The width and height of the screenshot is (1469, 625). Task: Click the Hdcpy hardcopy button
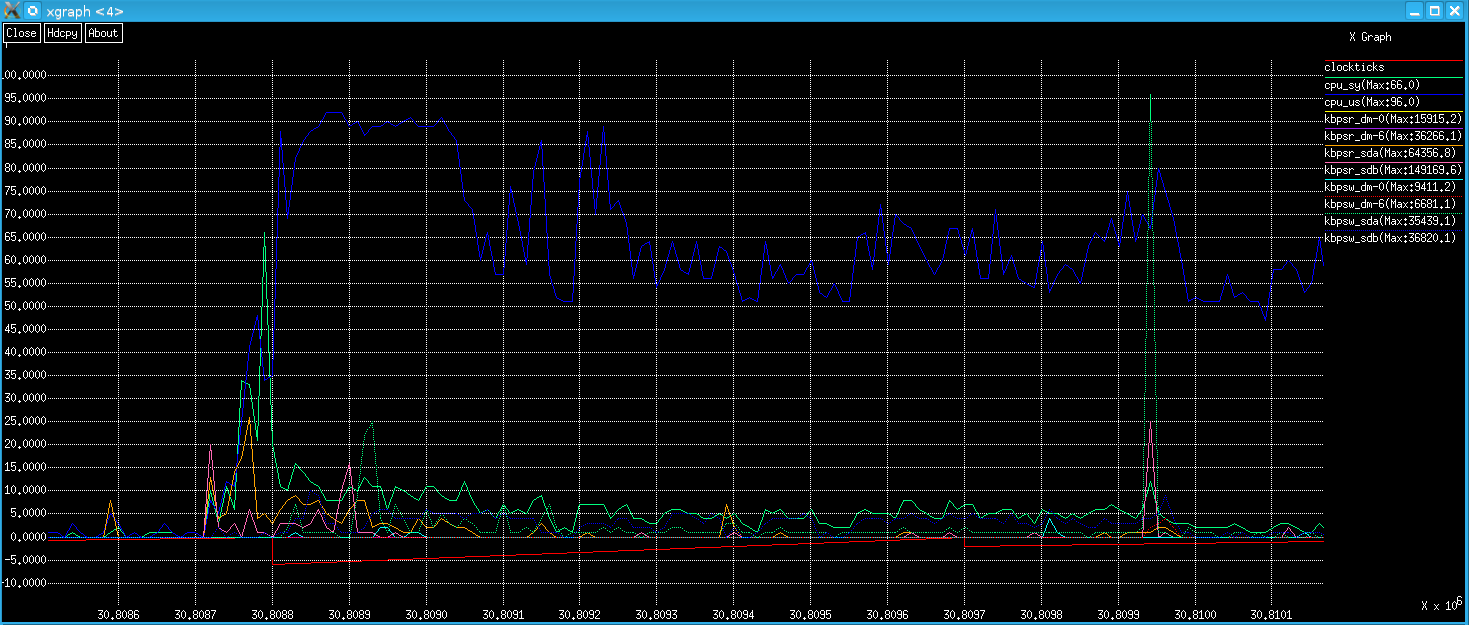pos(63,33)
